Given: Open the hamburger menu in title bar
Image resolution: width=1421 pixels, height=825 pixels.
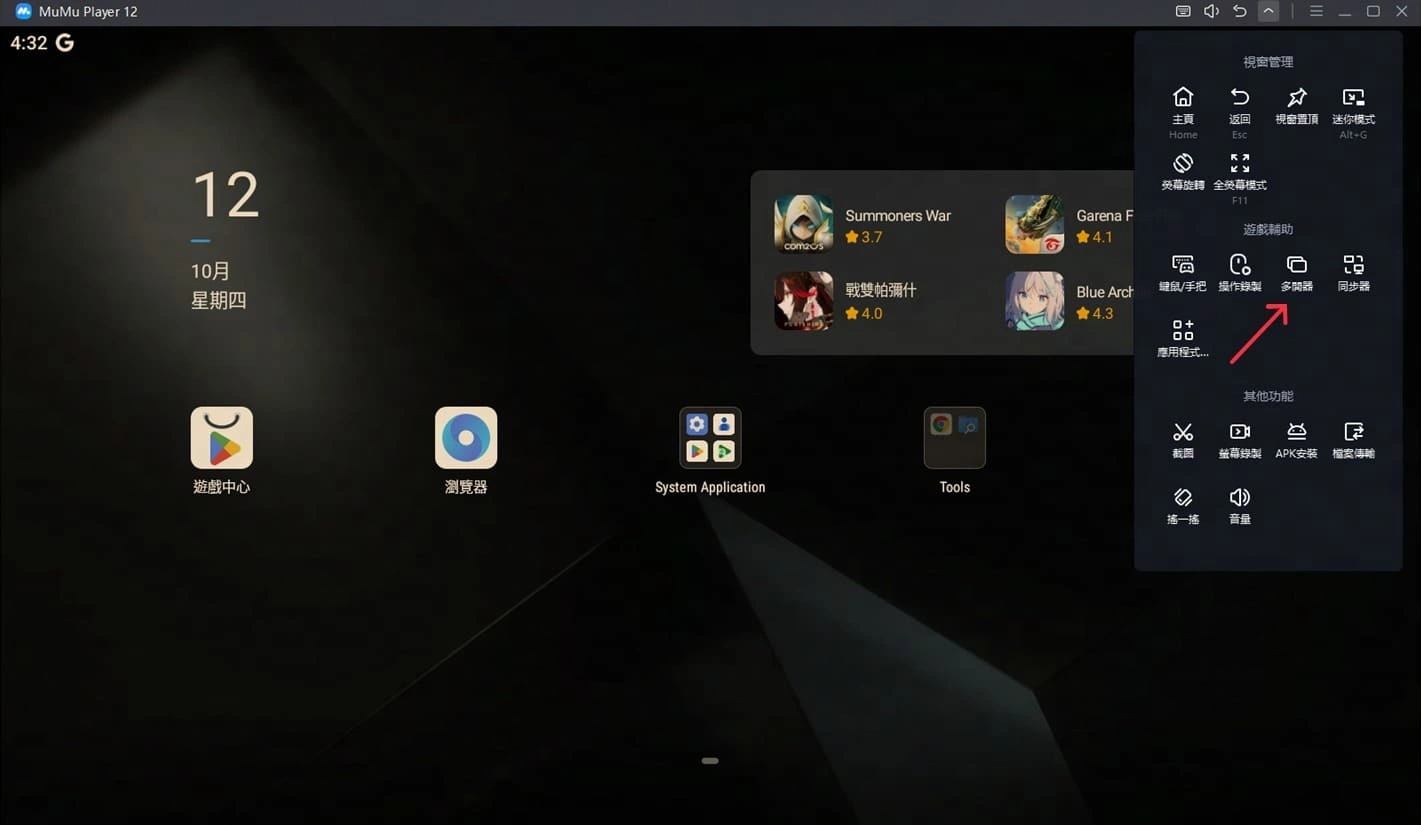Looking at the screenshot, I should [1316, 12].
